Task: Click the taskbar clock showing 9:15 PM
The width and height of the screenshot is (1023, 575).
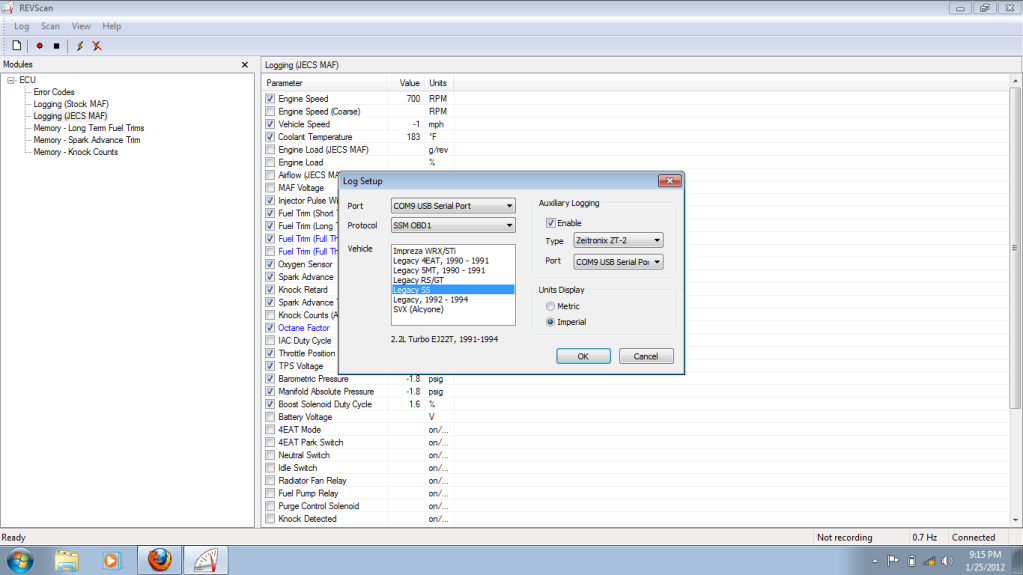Action: (x=985, y=561)
